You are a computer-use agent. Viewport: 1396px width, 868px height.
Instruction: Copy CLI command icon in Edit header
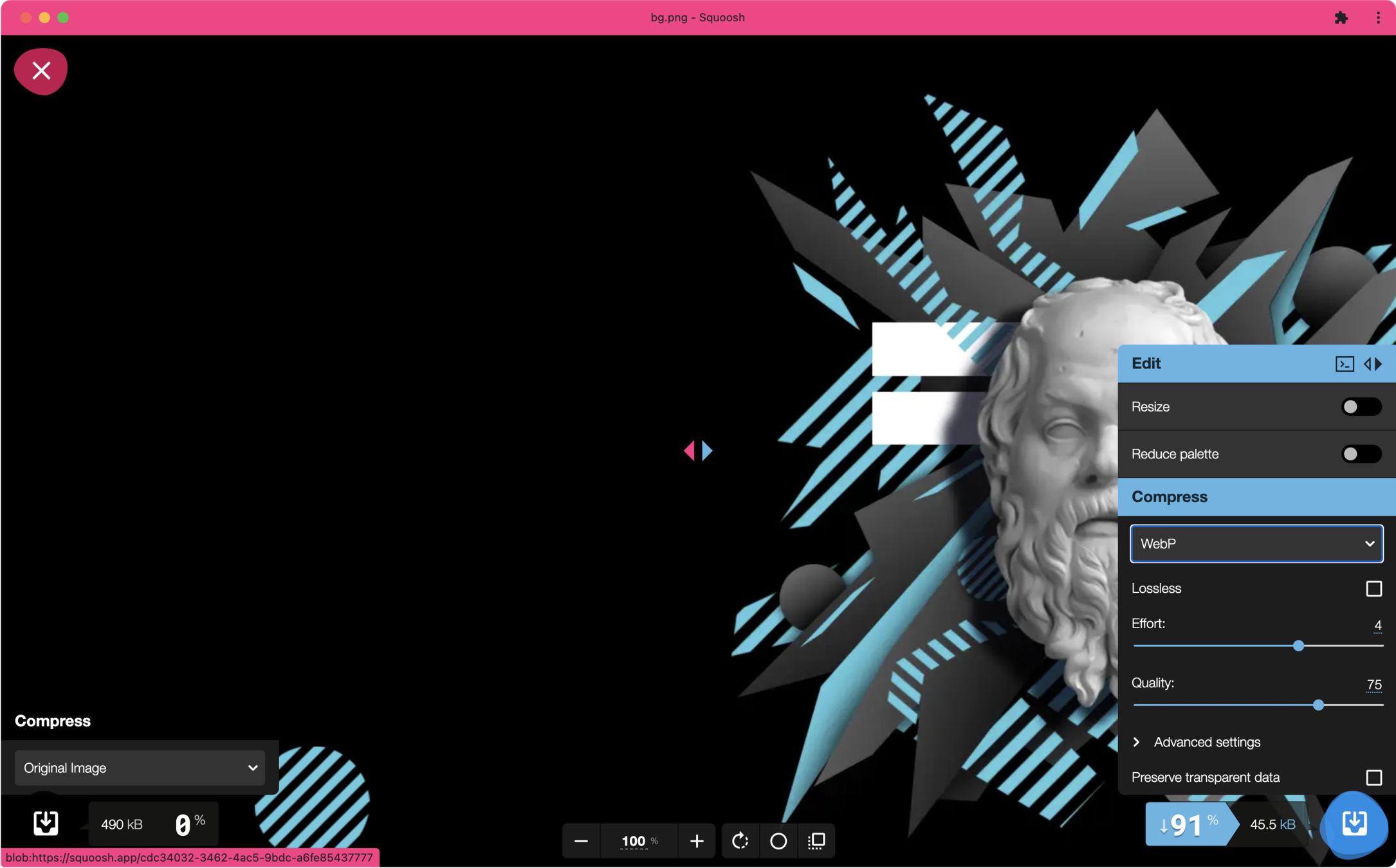point(1344,364)
